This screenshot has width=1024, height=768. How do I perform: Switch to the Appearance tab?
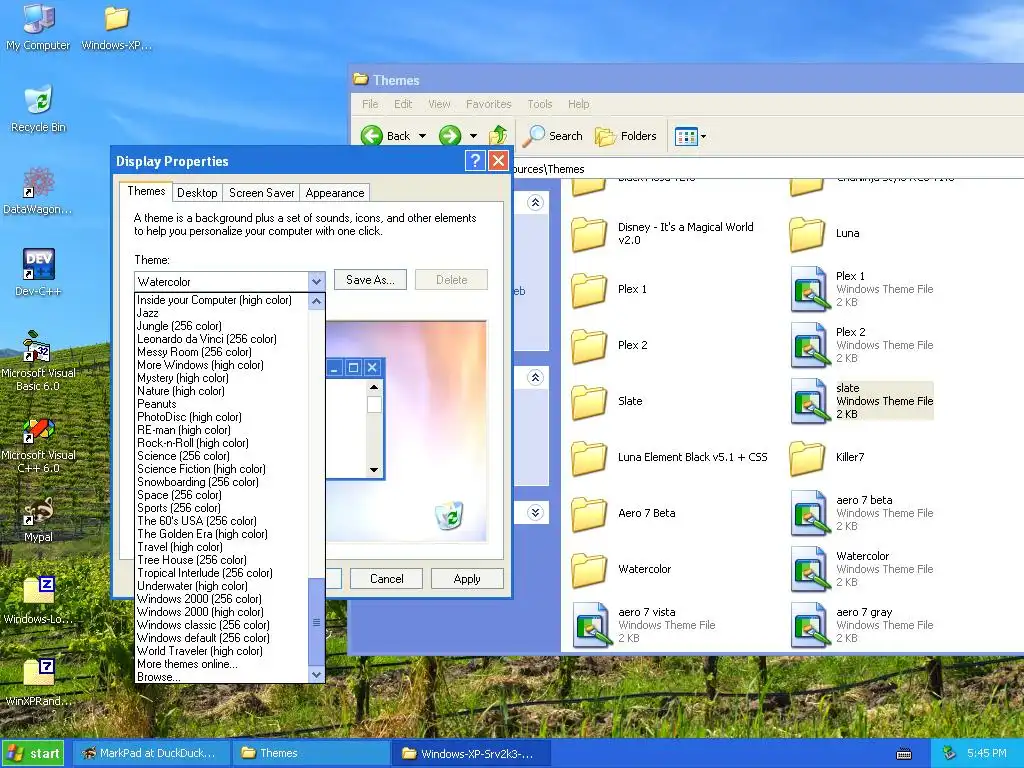tap(335, 193)
